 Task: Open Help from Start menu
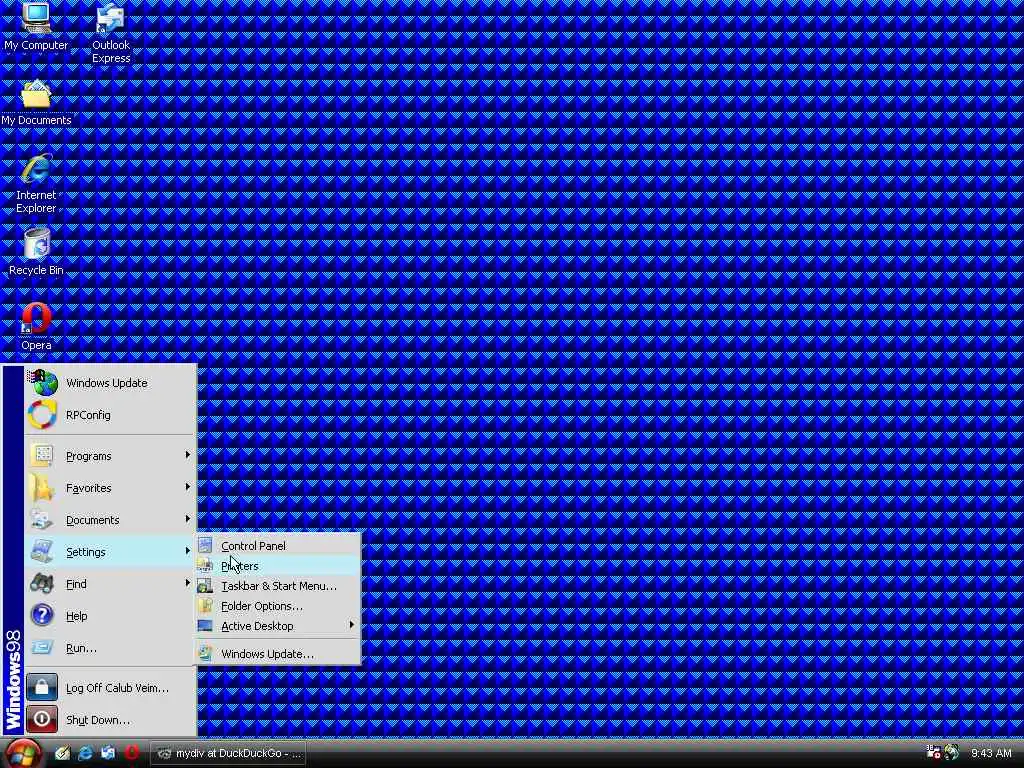coord(110,616)
